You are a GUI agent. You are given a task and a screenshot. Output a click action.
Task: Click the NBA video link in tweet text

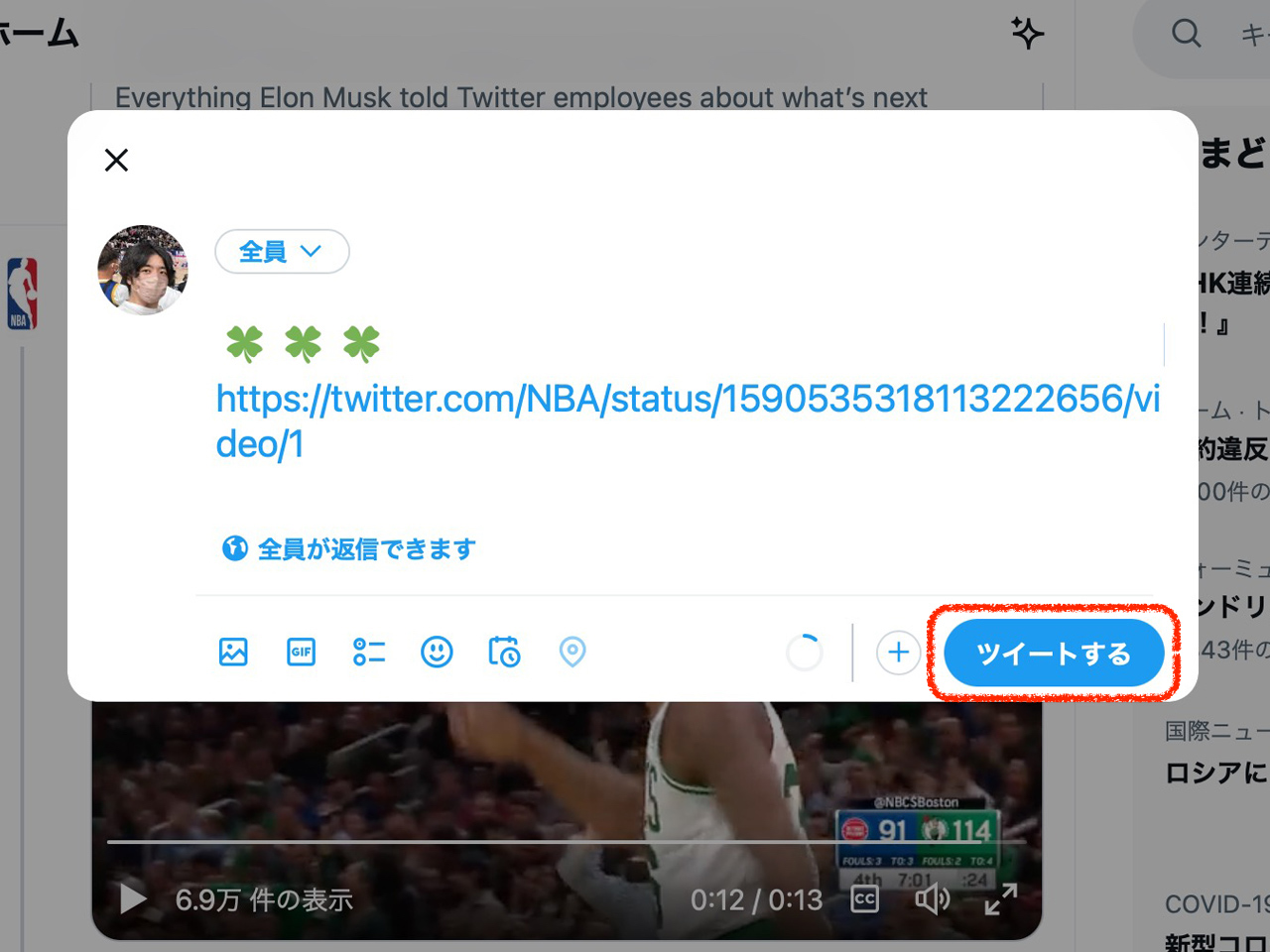(689, 421)
